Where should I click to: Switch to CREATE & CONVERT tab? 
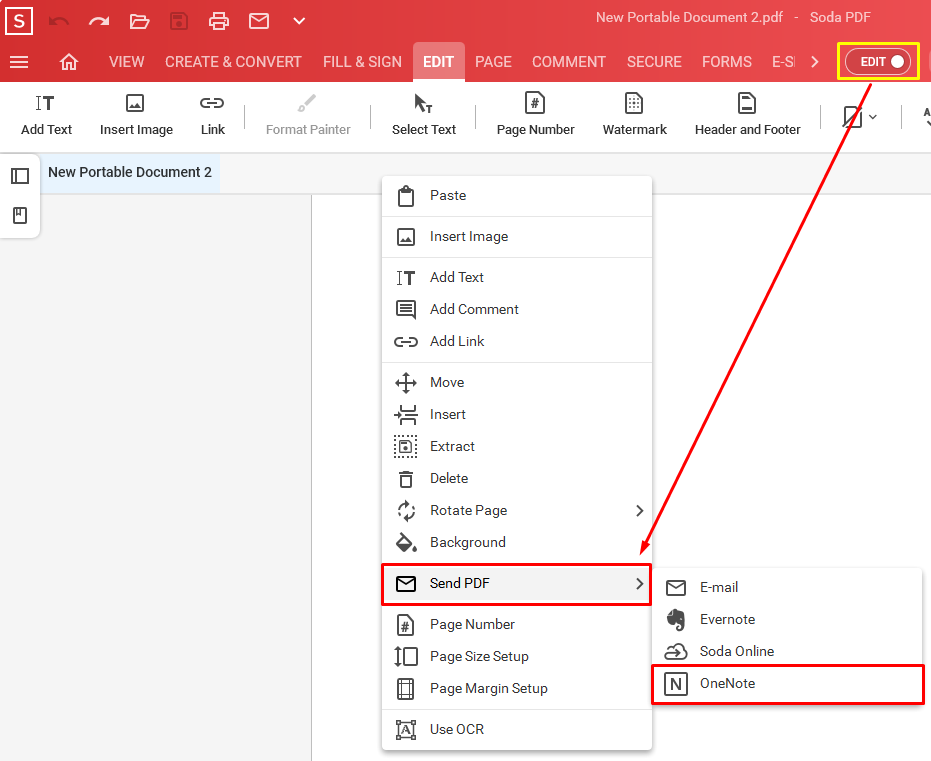click(x=233, y=62)
